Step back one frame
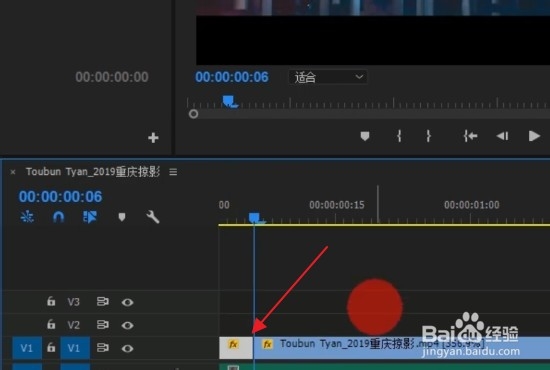 (502, 136)
